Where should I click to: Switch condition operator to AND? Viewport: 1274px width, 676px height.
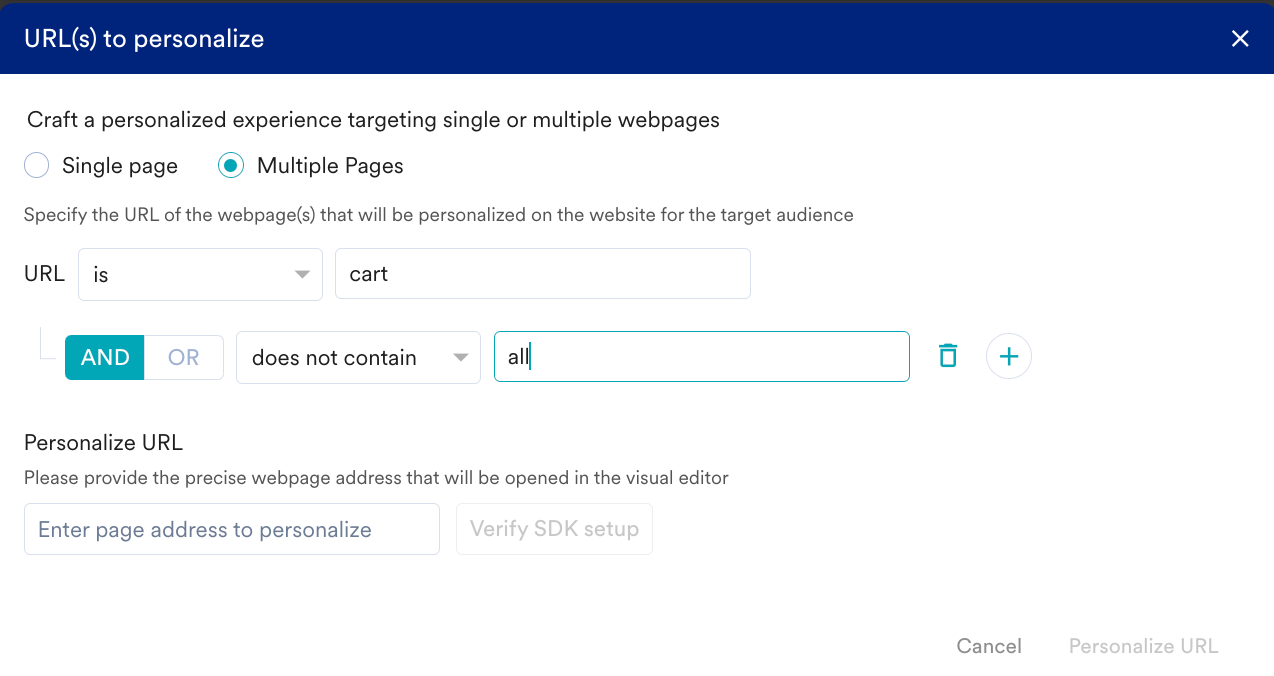point(105,357)
